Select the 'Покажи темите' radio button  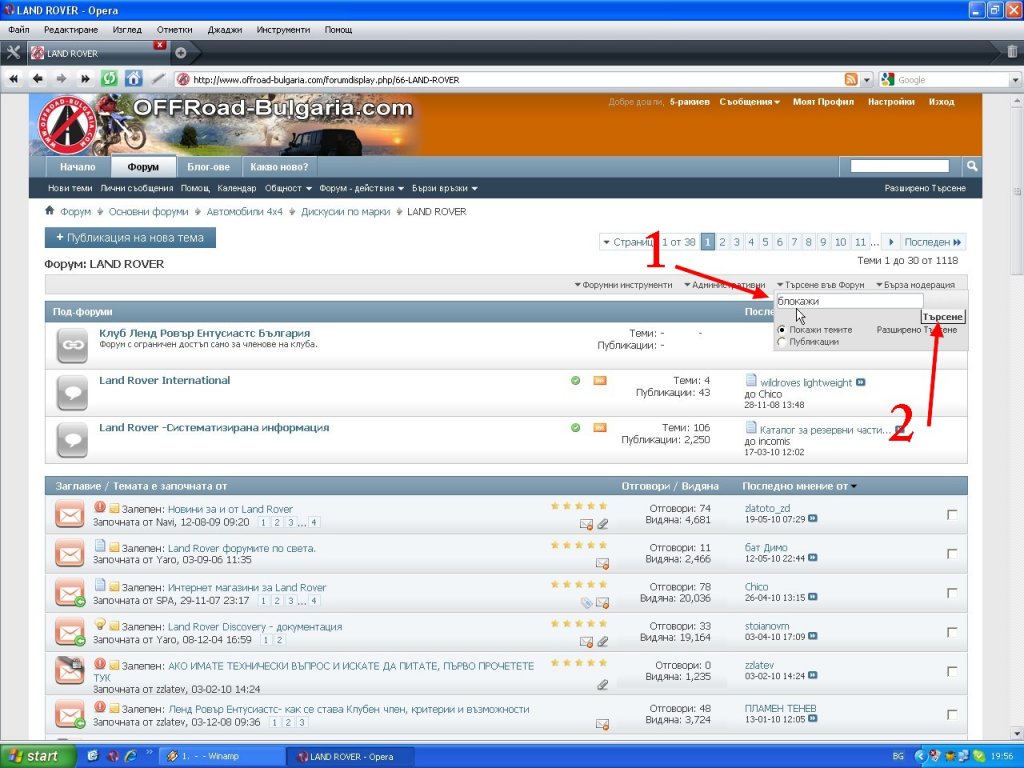[782, 329]
